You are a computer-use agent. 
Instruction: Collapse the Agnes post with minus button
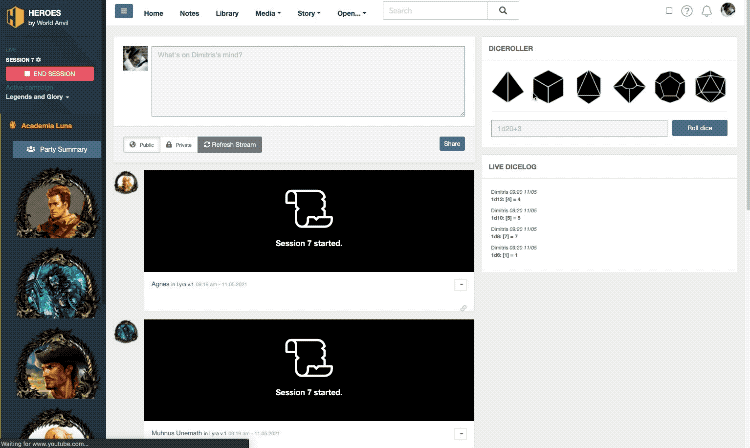[460, 284]
